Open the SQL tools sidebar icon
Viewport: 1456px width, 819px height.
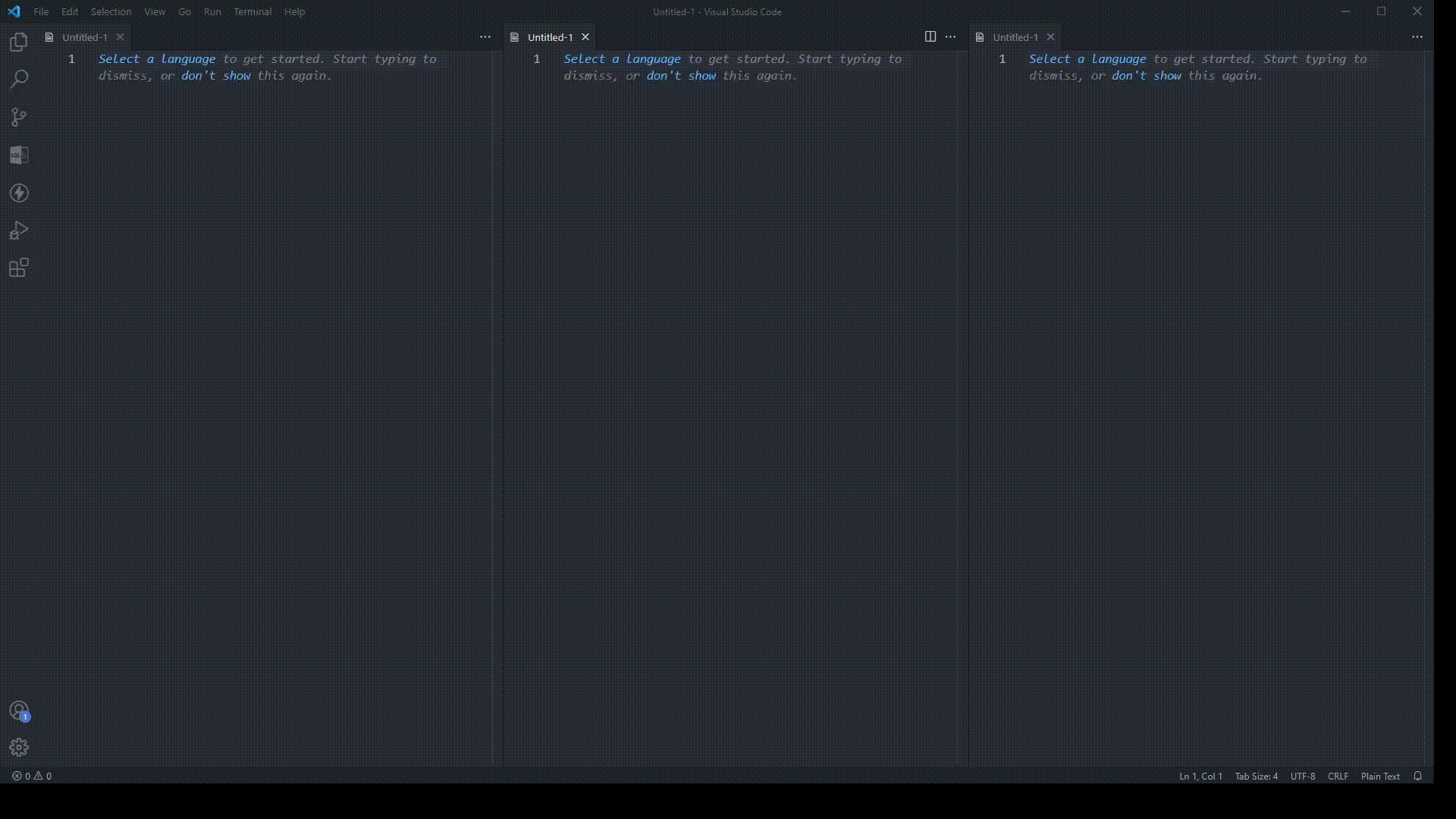pos(19,155)
